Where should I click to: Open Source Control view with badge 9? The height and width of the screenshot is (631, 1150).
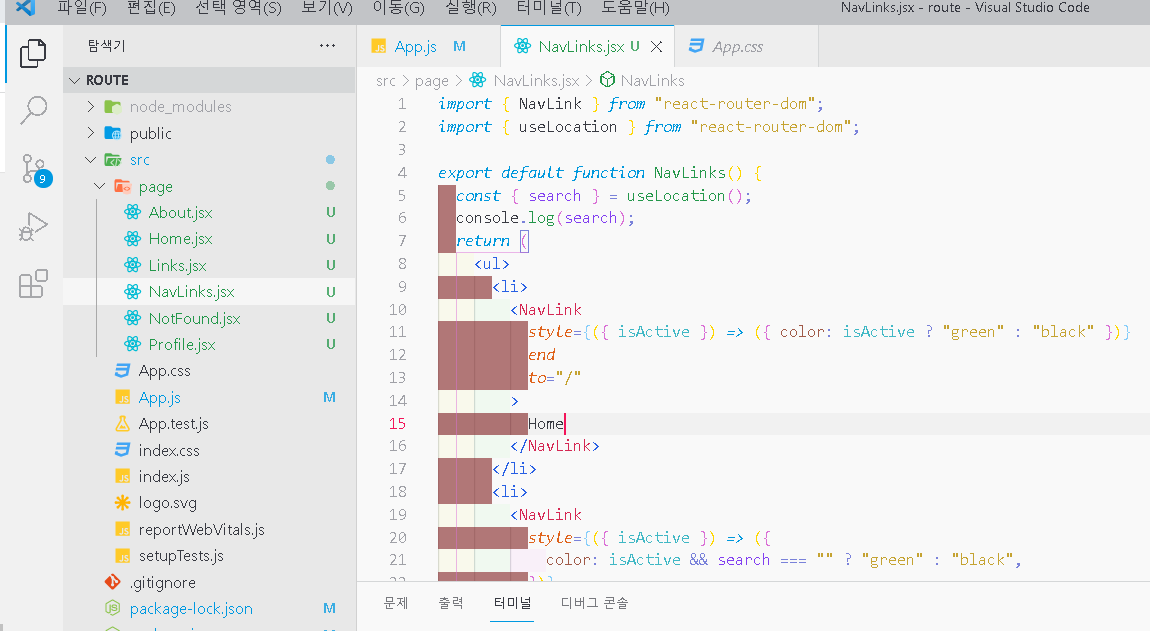[34, 169]
